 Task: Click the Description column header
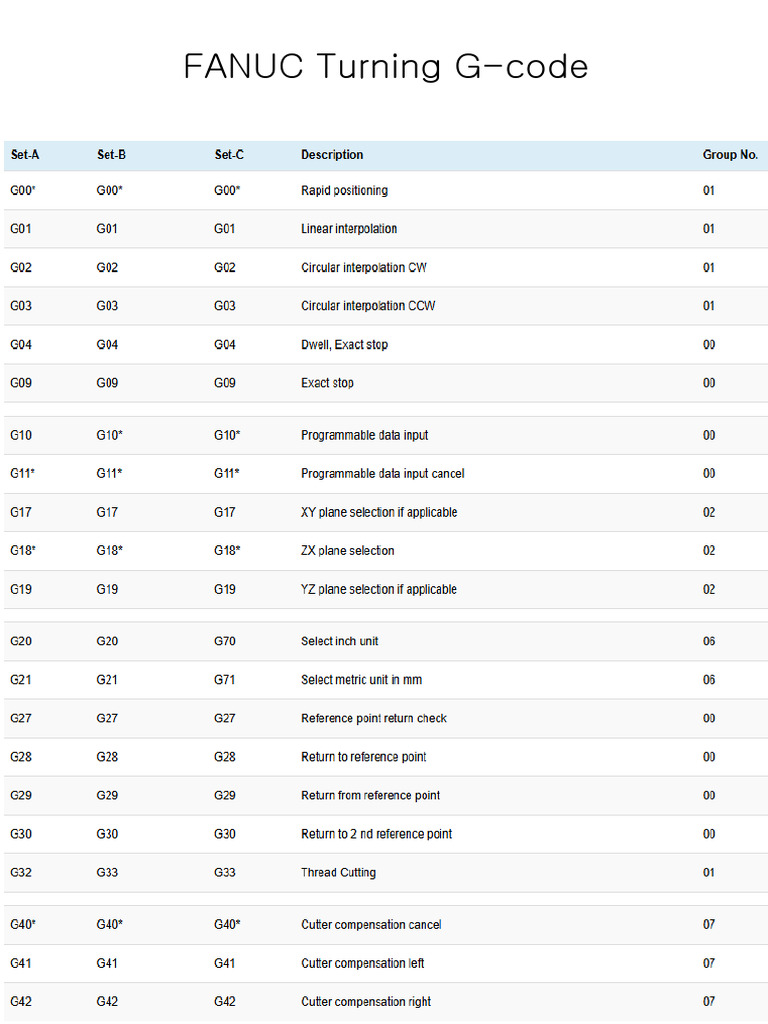(x=332, y=155)
